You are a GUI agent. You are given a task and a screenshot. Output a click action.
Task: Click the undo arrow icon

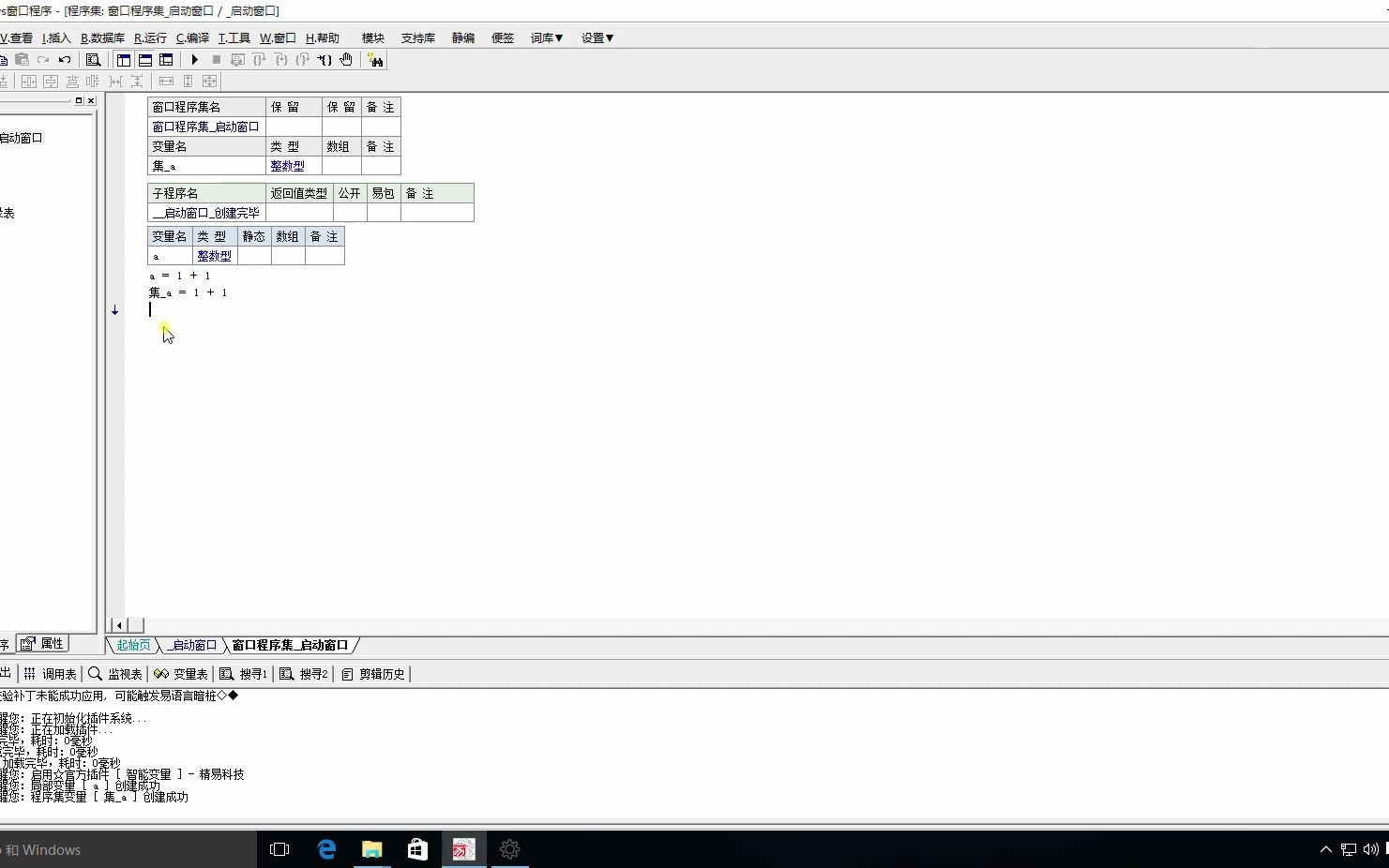click(x=65, y=60)
